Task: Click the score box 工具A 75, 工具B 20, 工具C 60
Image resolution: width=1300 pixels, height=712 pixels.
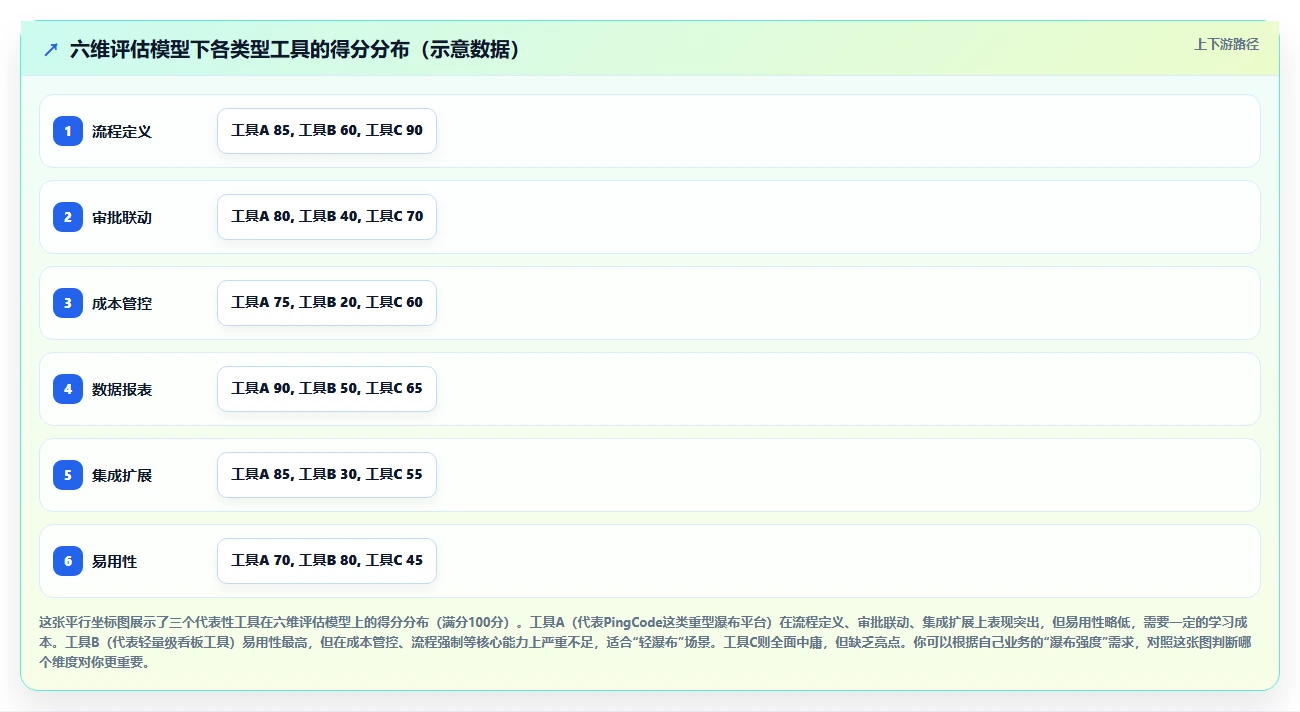Action: coord(327,303)
